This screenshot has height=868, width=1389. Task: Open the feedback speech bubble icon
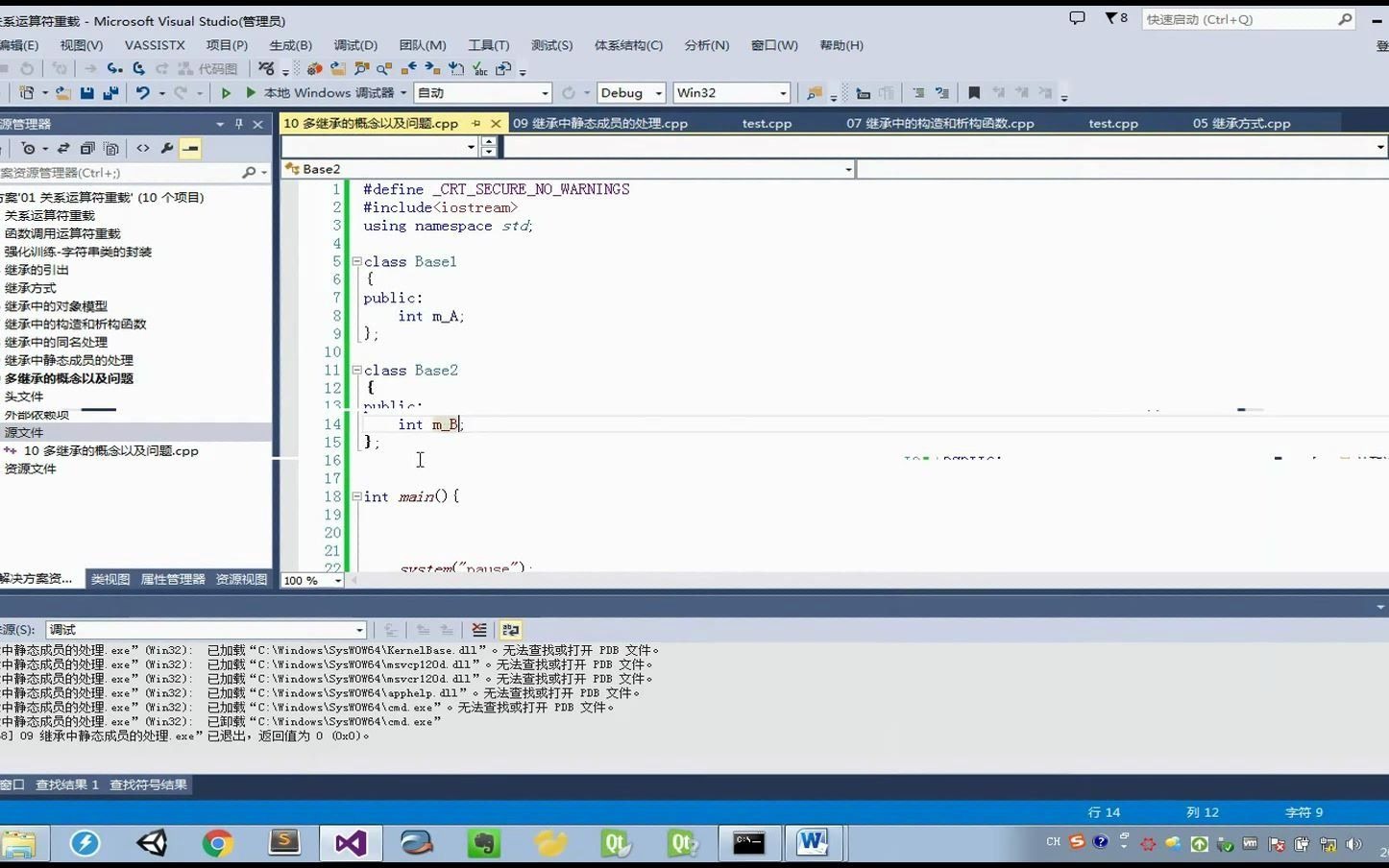[1077, 18]
